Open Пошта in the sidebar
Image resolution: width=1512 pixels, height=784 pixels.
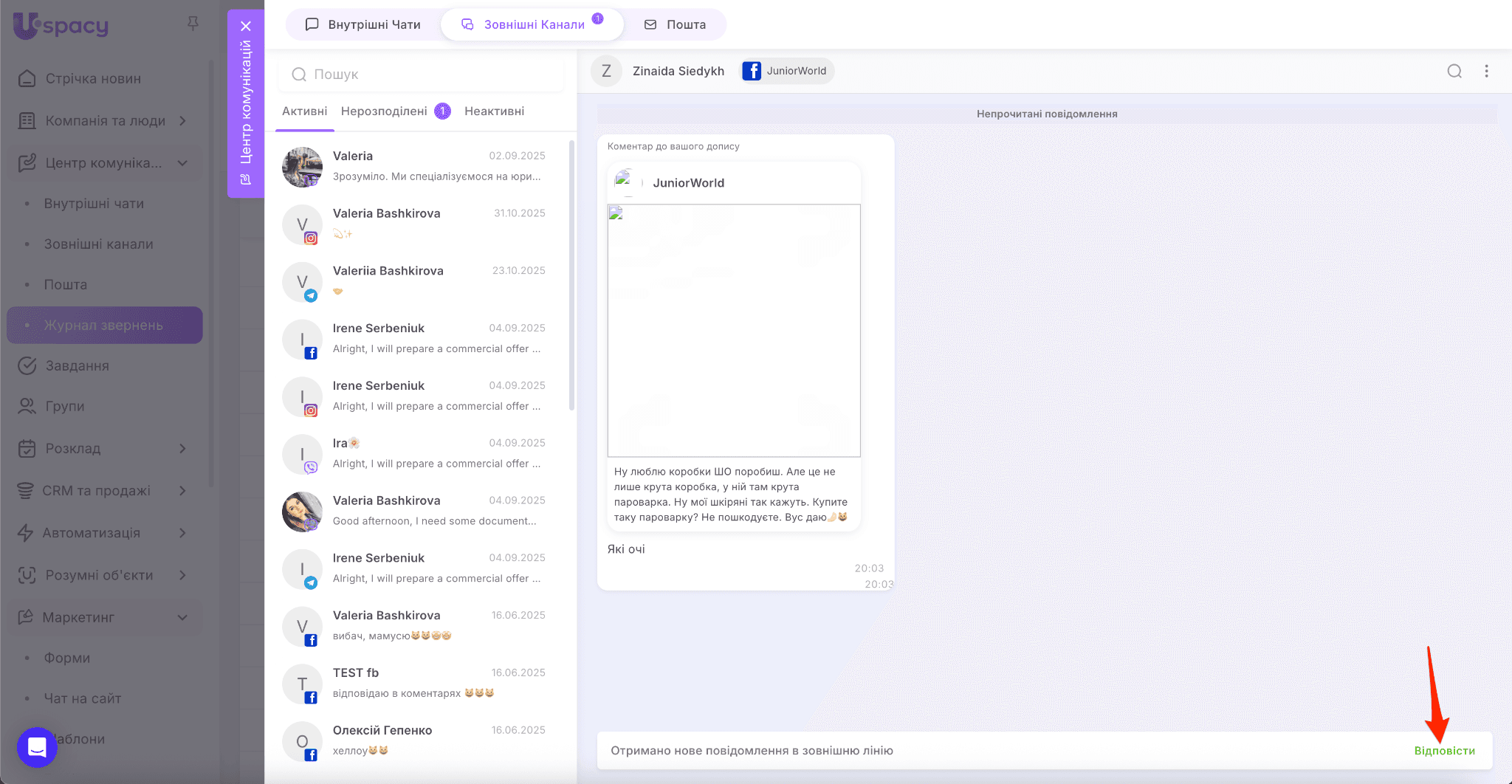pyautogui.click(x=65, y=284)
